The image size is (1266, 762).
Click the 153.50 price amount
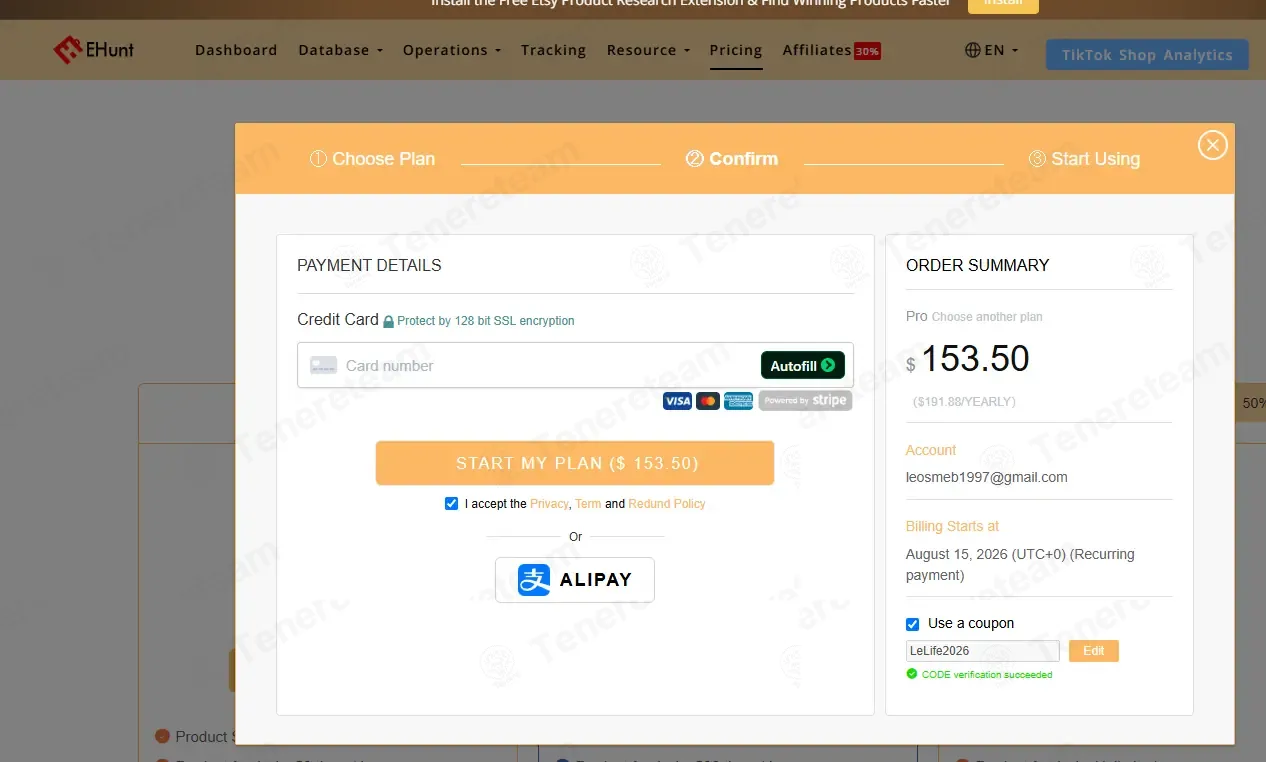pos(975,359)
